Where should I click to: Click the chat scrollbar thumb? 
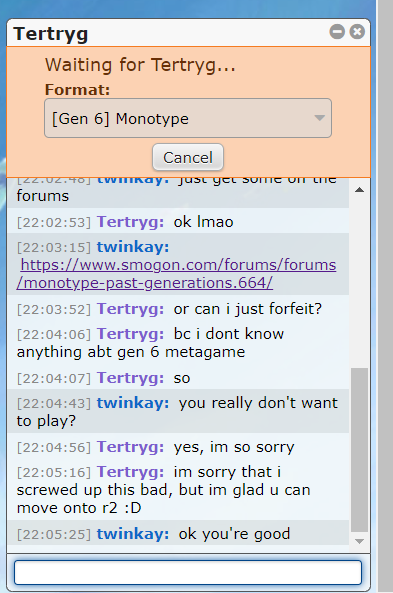click(x=359, y=450)
